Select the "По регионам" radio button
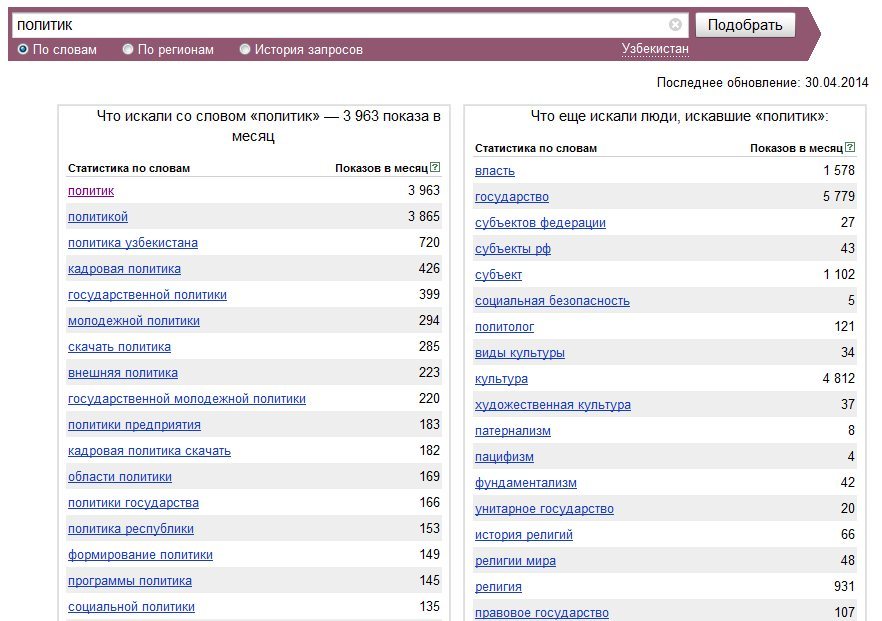This screenshot has height=621, width=882. [128, 50]
